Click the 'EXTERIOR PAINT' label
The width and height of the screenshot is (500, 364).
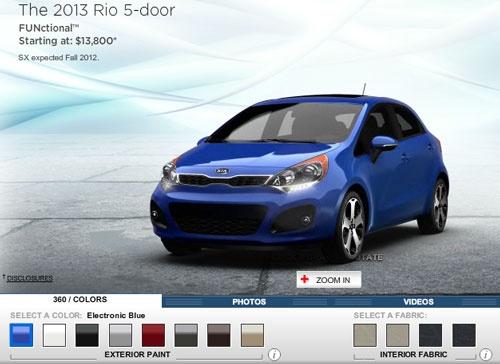pyautogui.click(x=137, y=354)
